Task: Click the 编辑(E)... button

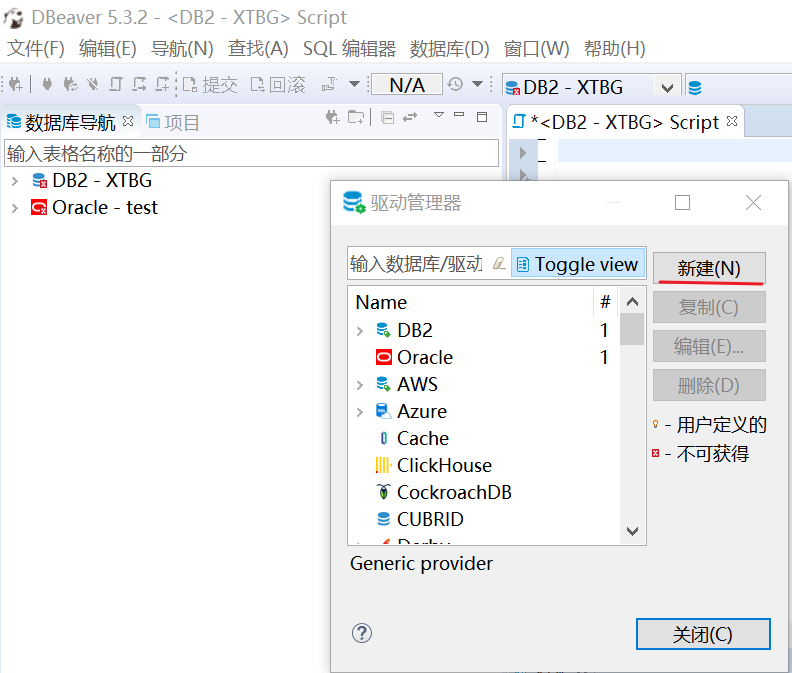Action: (x=709, y=346)
